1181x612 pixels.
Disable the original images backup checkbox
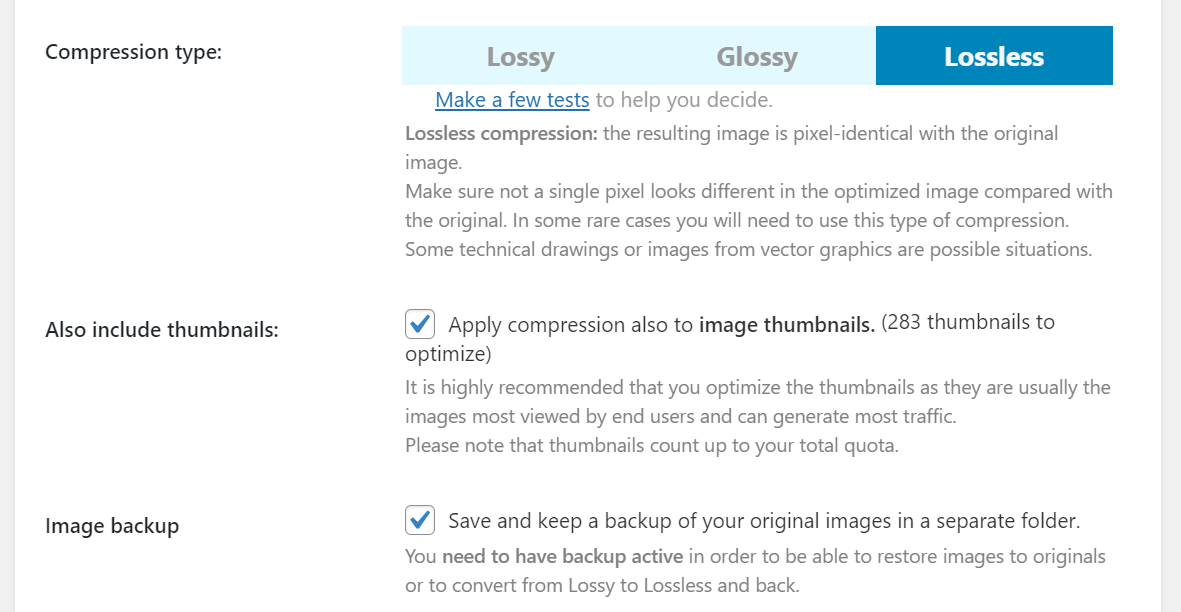coord(420,521)
